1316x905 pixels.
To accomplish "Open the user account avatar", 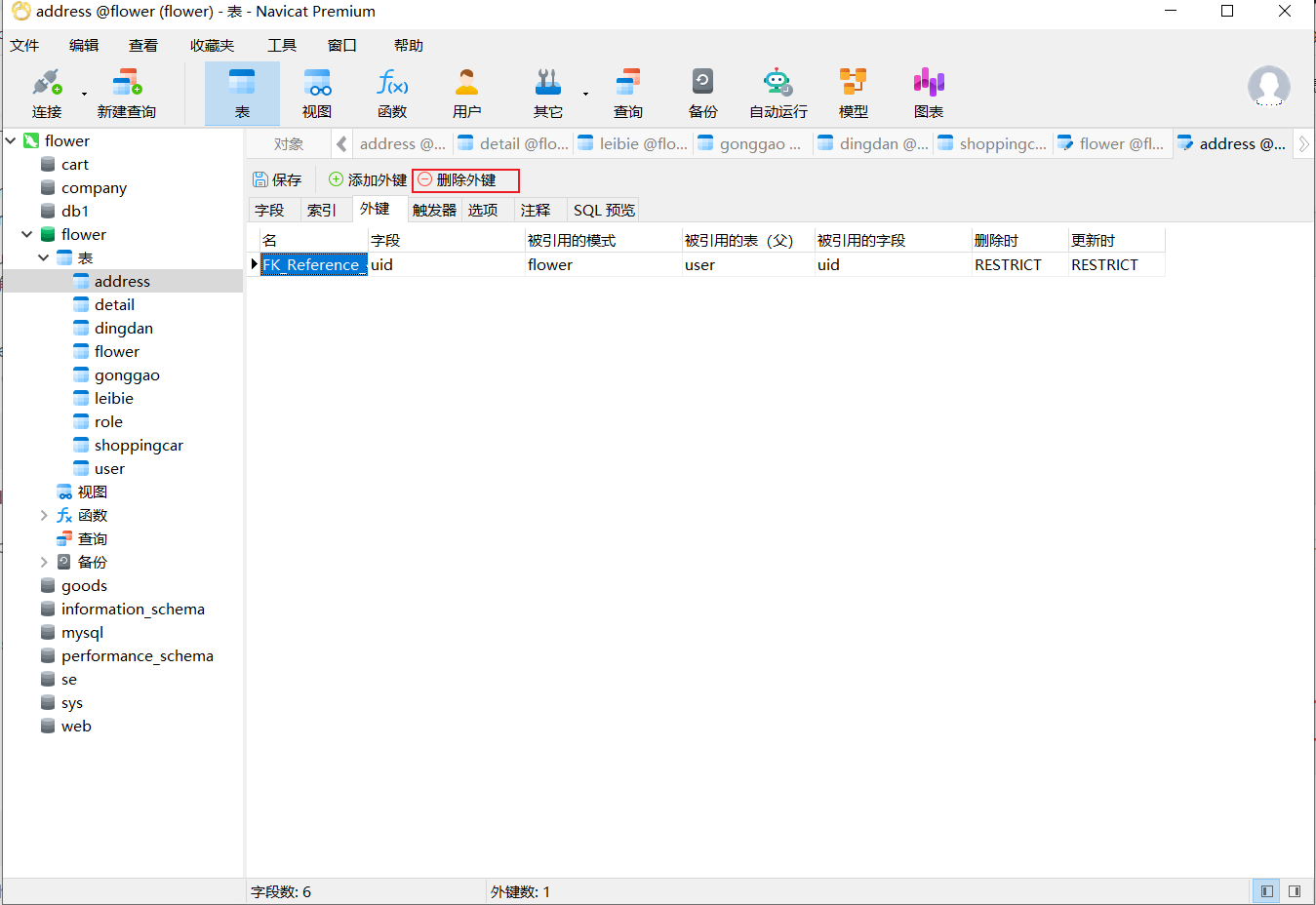I will pos(1268,87).
